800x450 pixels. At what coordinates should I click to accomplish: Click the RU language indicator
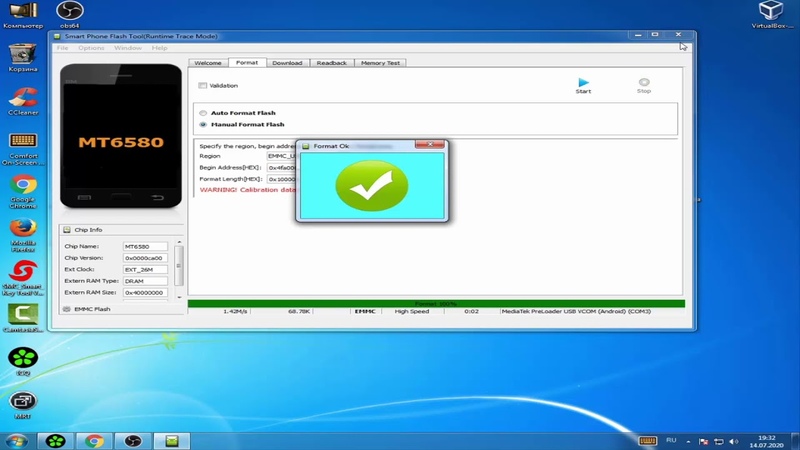click(x=671, y=440)
